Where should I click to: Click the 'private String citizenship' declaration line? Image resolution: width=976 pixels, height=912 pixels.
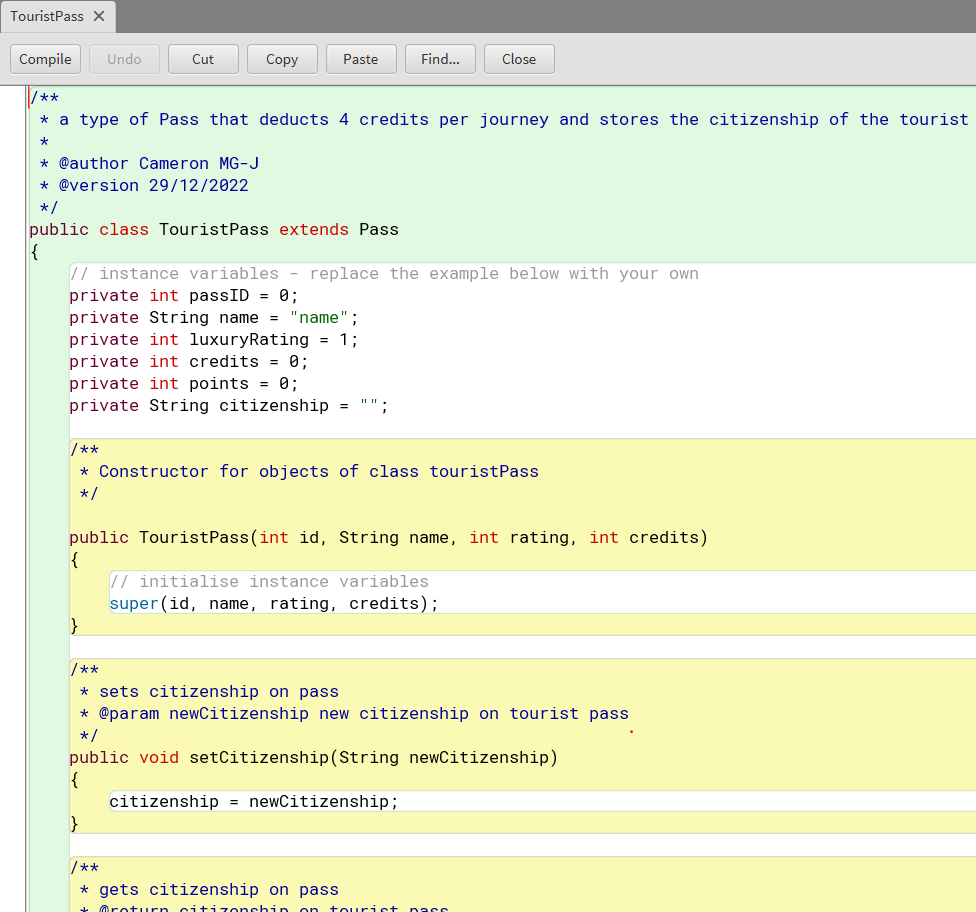pos(229,405)
